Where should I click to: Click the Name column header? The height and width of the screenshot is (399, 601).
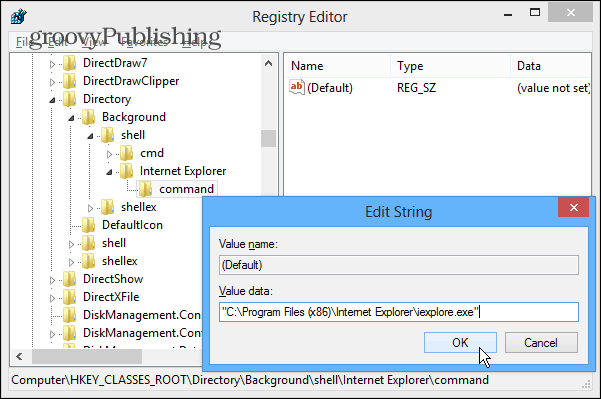[338, 66]
